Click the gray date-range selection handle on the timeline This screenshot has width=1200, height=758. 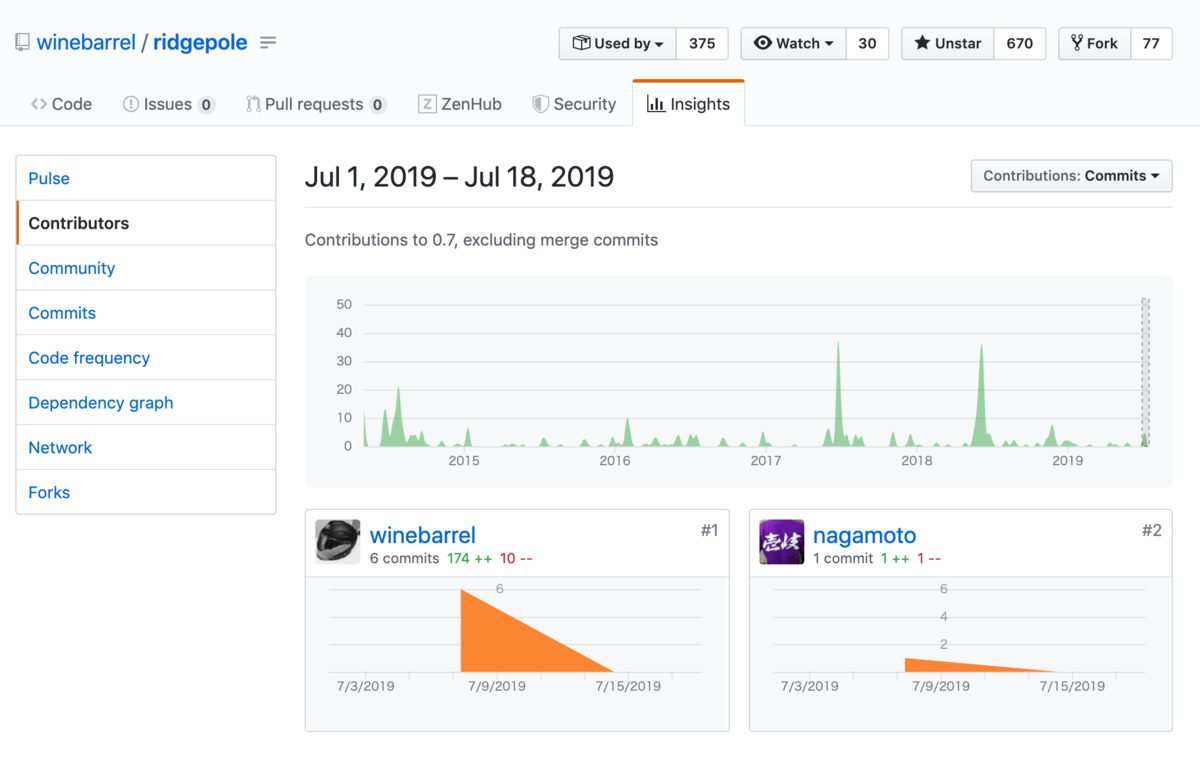[1146, 372]
